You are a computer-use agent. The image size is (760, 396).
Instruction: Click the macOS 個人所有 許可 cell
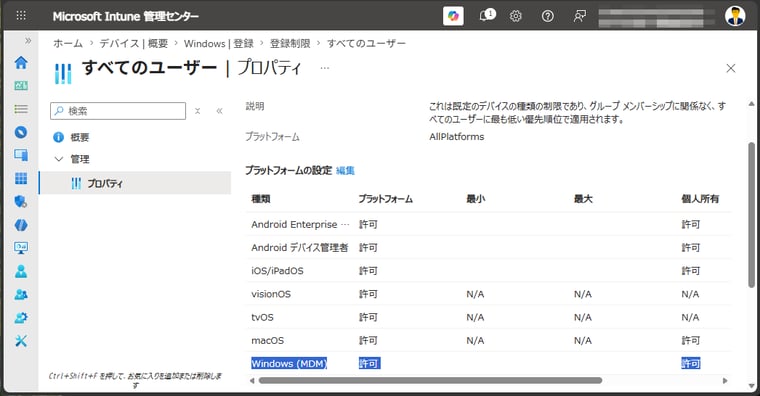(690, 341)
